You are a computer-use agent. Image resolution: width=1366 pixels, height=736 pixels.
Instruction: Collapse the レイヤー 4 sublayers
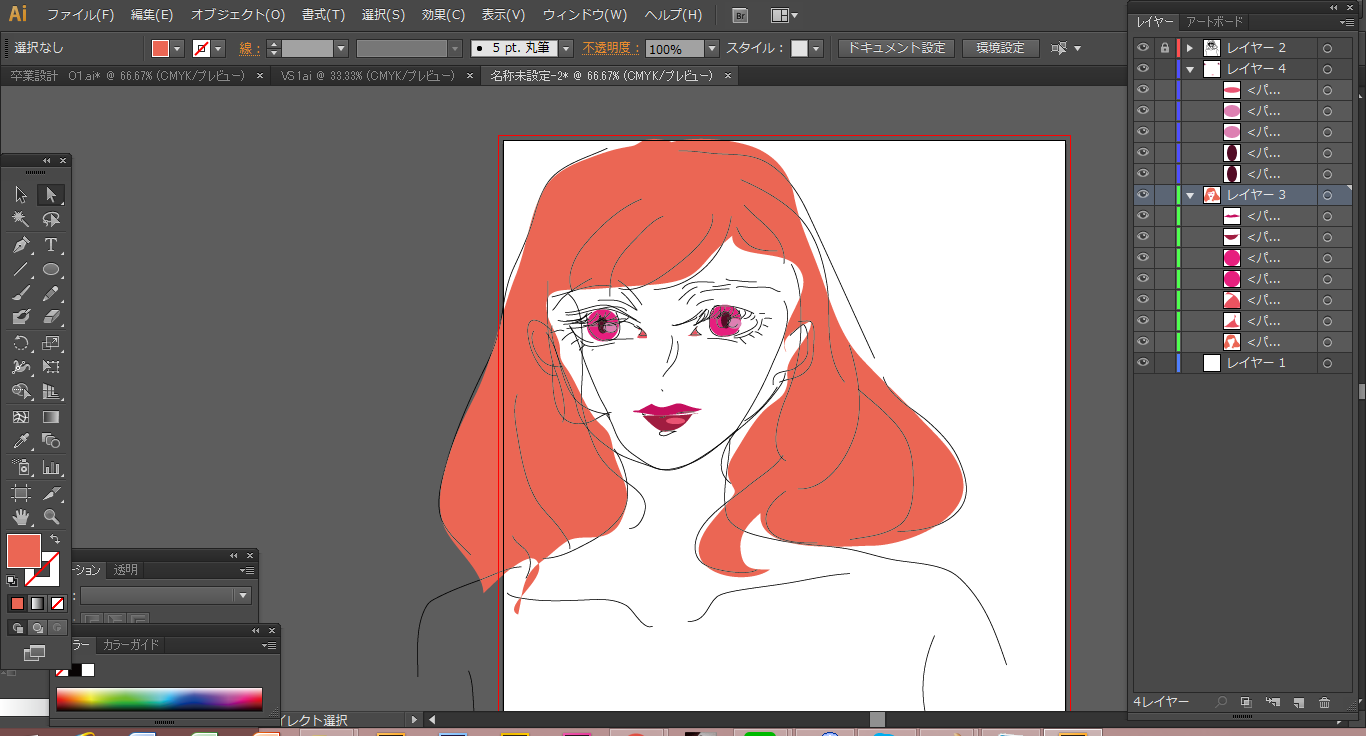[x=1190, y=69]
